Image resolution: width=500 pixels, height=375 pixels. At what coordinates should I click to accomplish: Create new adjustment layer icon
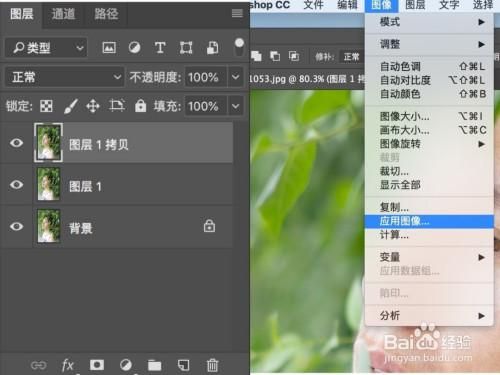126,365
